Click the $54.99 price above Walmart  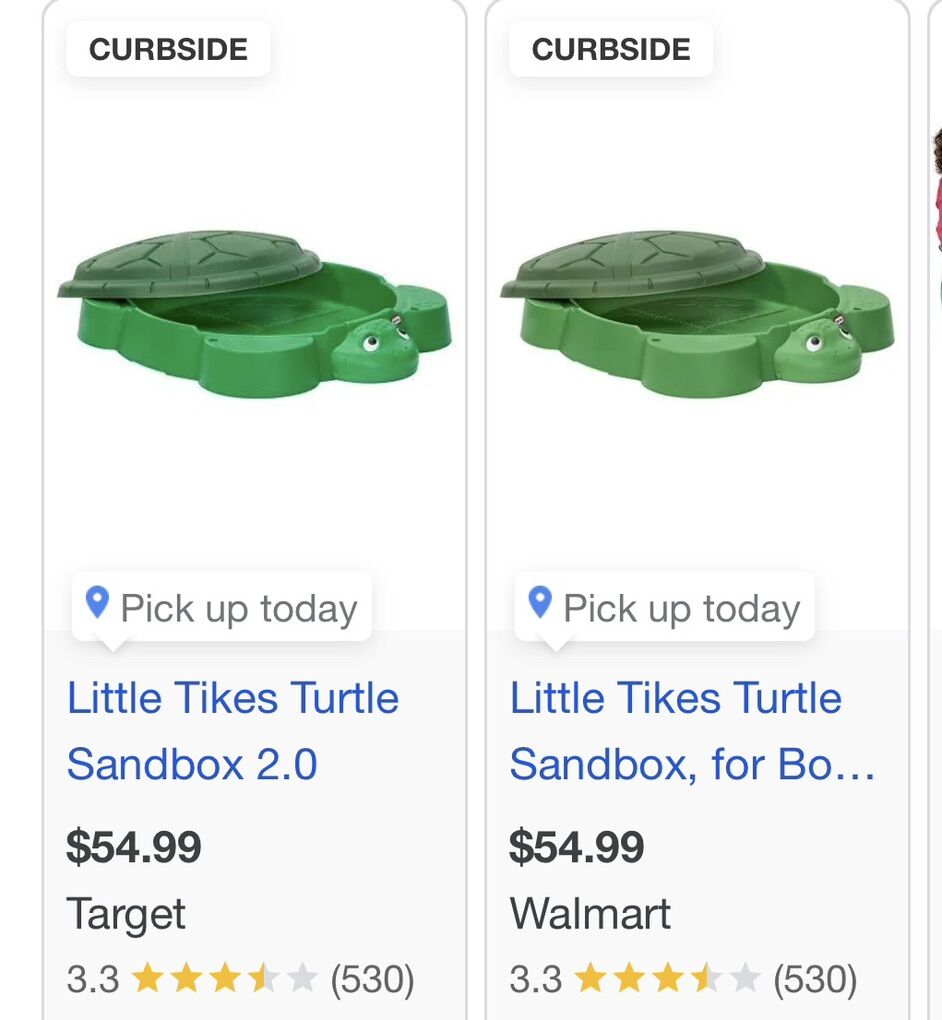pos(577,848)
